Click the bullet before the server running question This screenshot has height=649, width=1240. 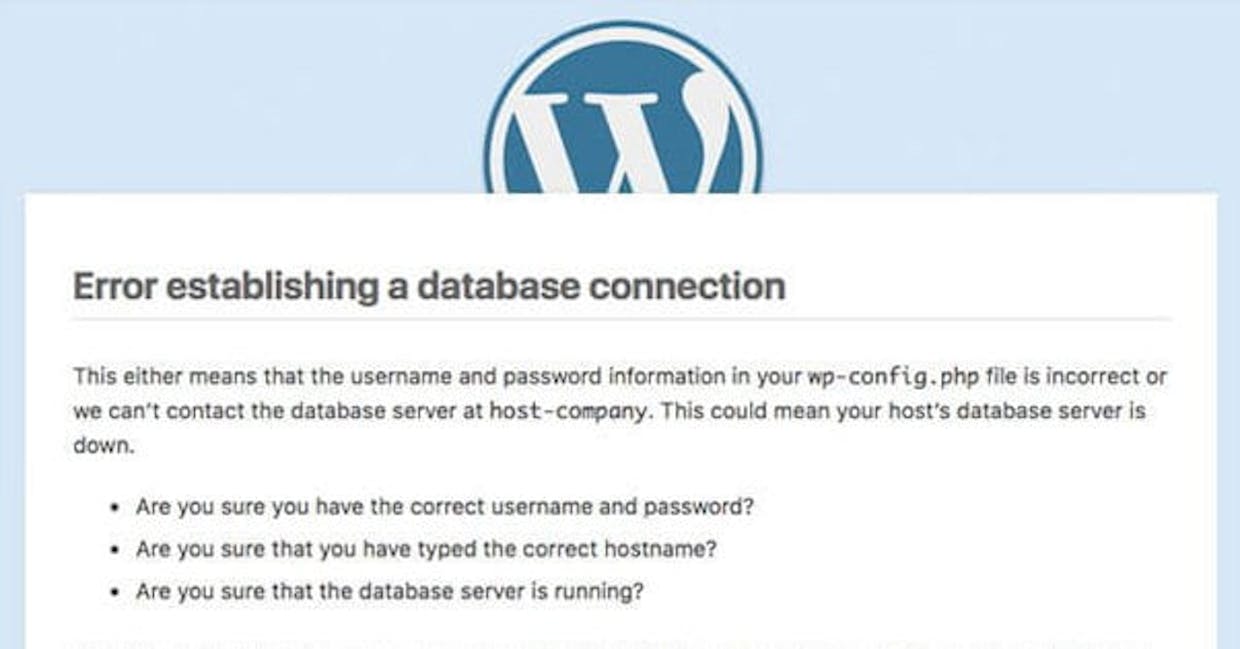coord(117,593)
